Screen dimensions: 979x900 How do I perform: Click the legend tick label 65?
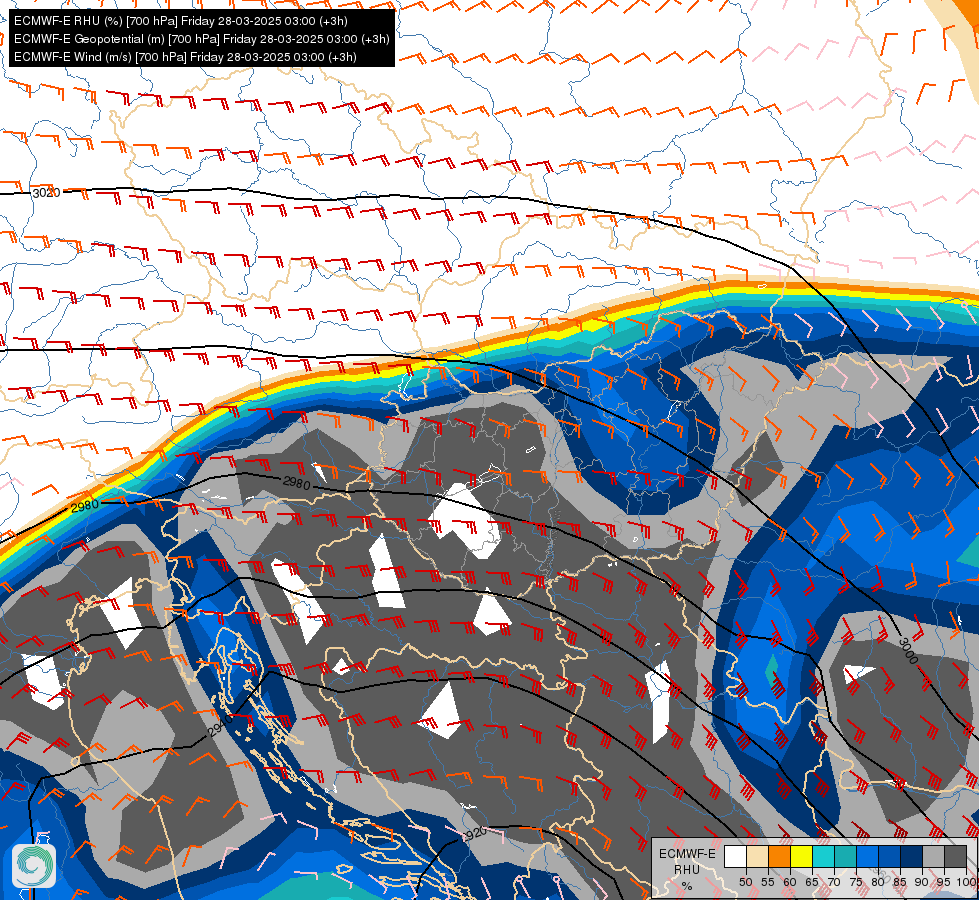pos(812,882)
